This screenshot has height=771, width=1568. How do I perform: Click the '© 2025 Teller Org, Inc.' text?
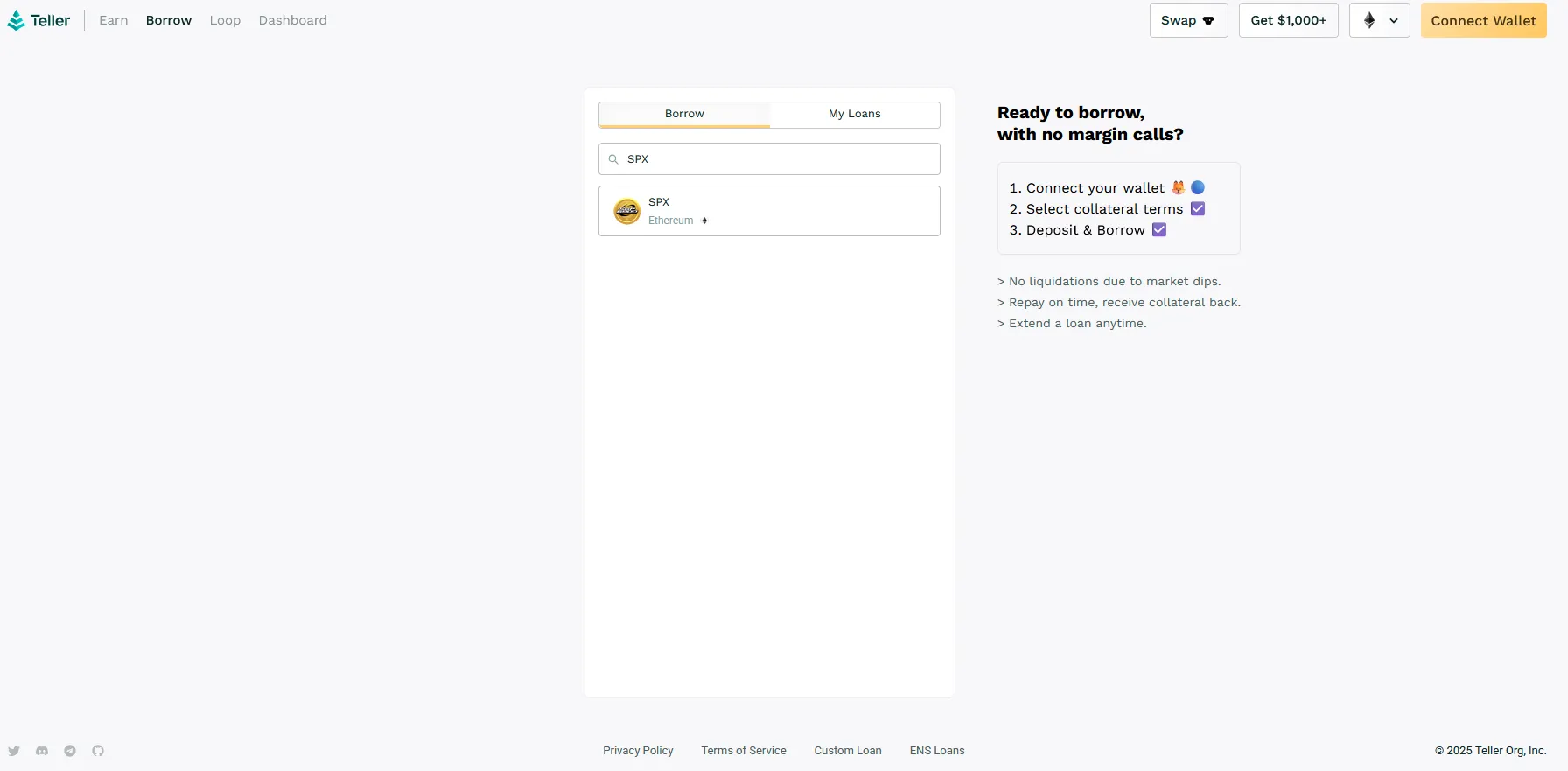click(1491, 751)
